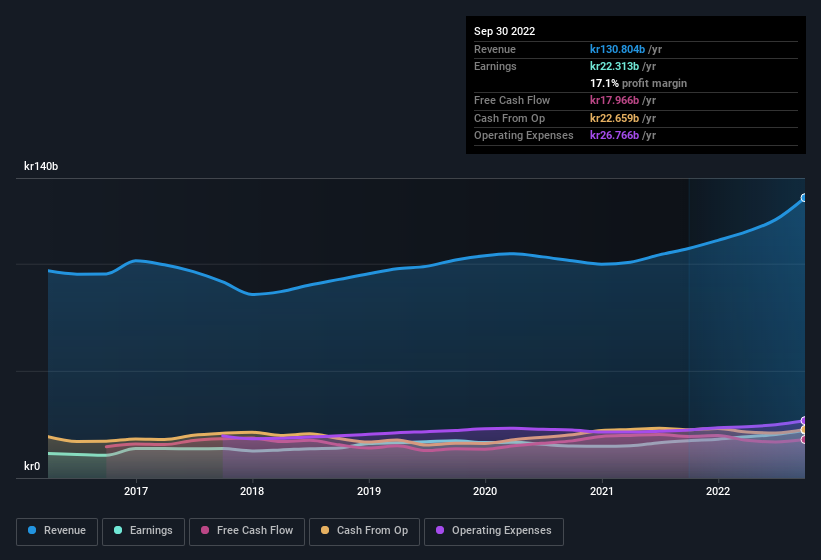Click the 2021 x-axis label
The image size is (821, 560).
(x=602, y=491)
